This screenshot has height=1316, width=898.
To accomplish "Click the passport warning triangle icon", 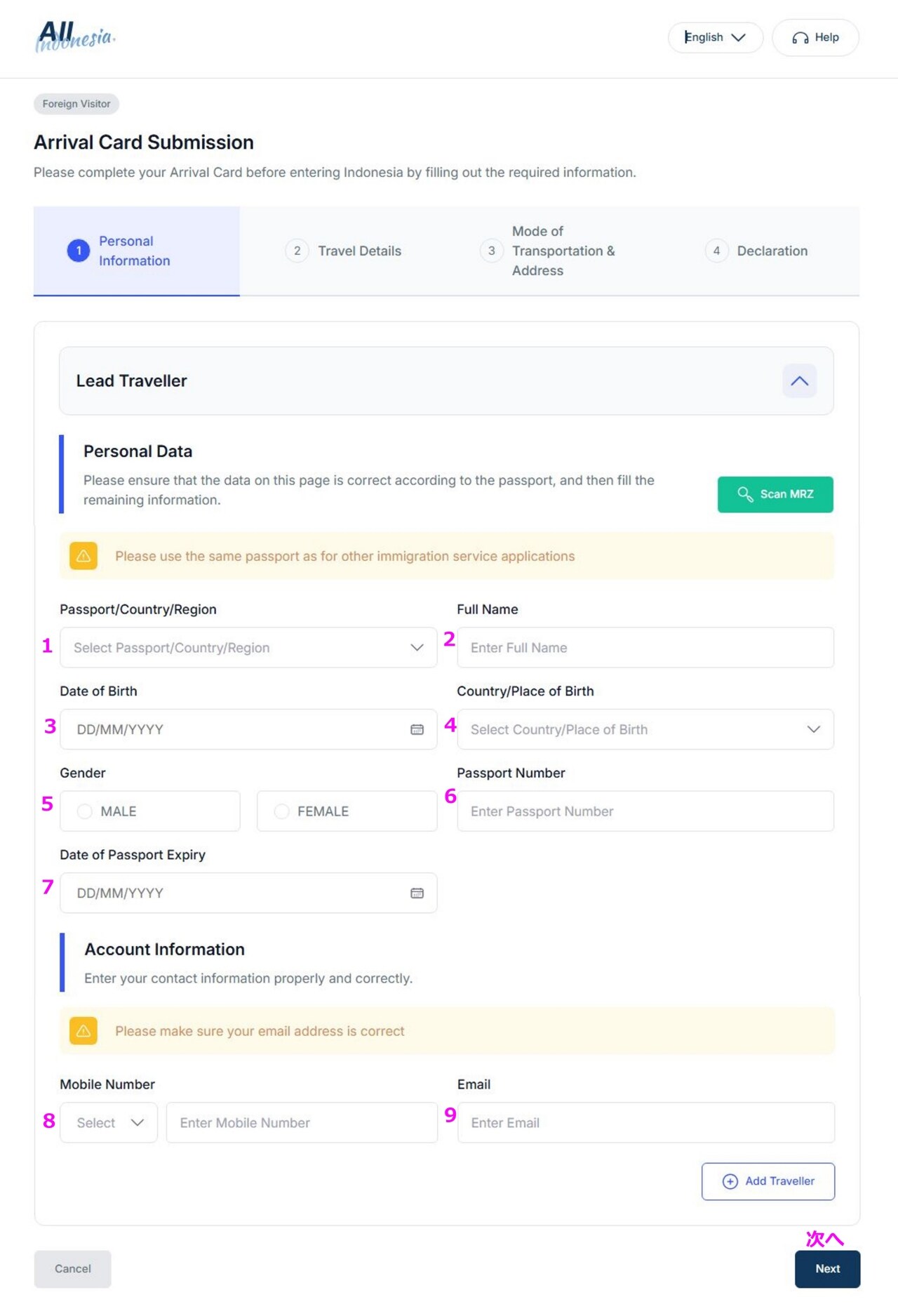I will (x=83, y=556).
